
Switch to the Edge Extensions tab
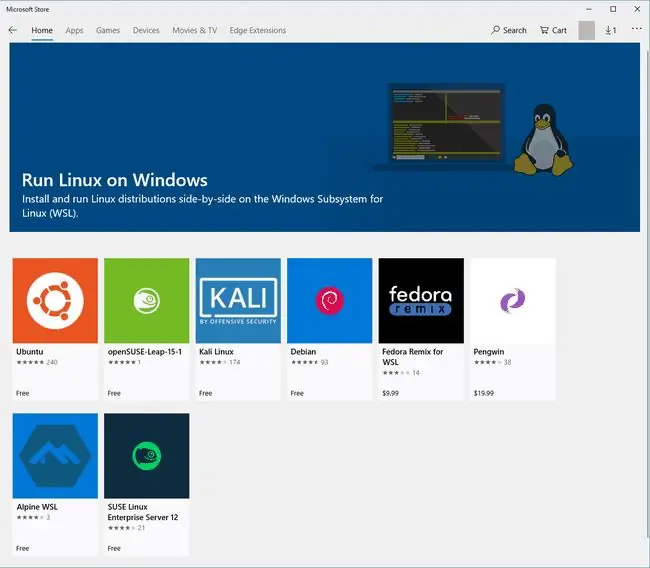click(257, 30)
